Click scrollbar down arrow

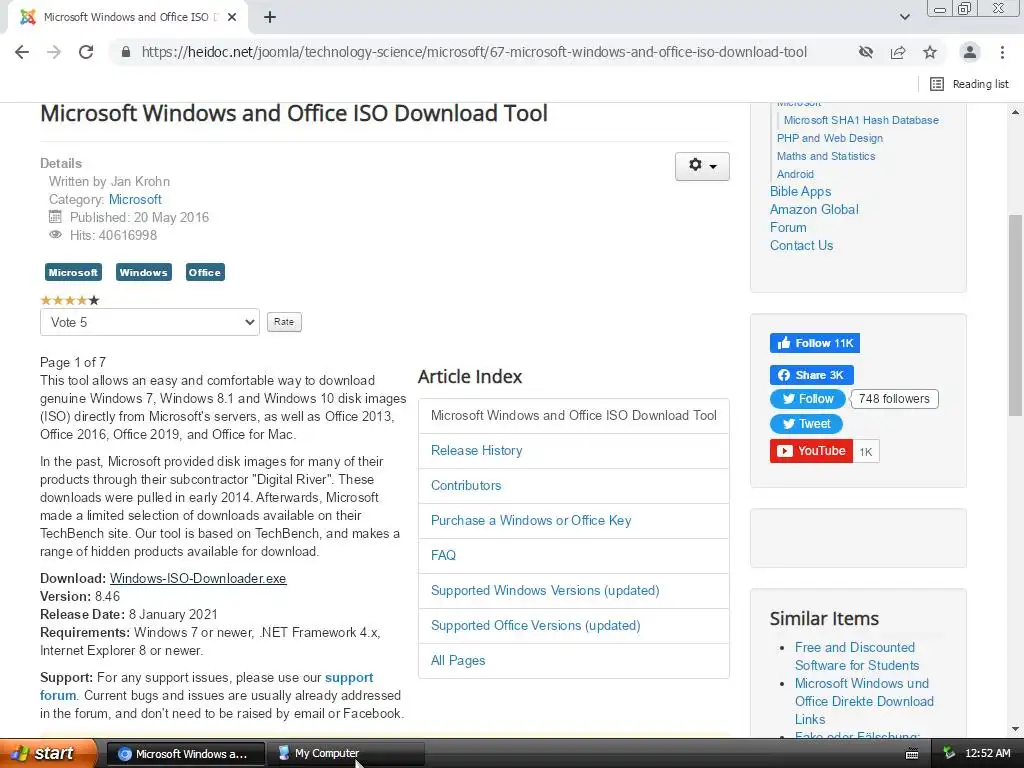point(1016,729)
